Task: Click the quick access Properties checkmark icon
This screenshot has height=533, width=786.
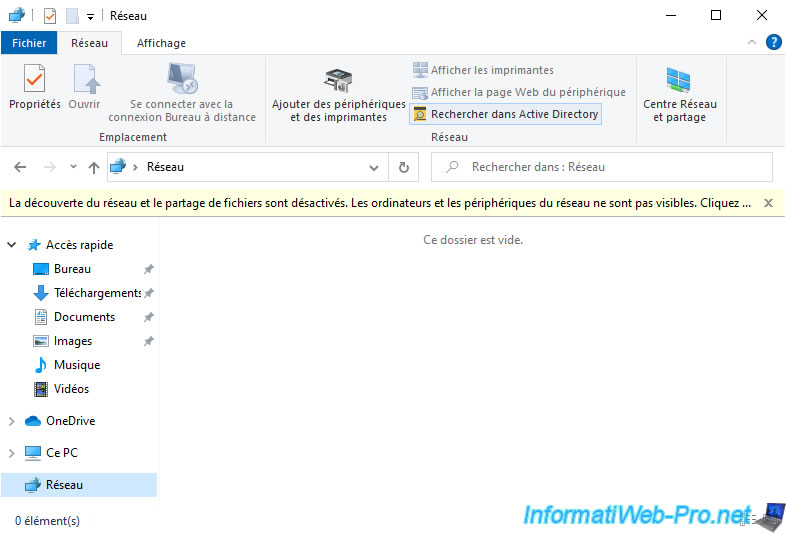Action: click(50, 16)
